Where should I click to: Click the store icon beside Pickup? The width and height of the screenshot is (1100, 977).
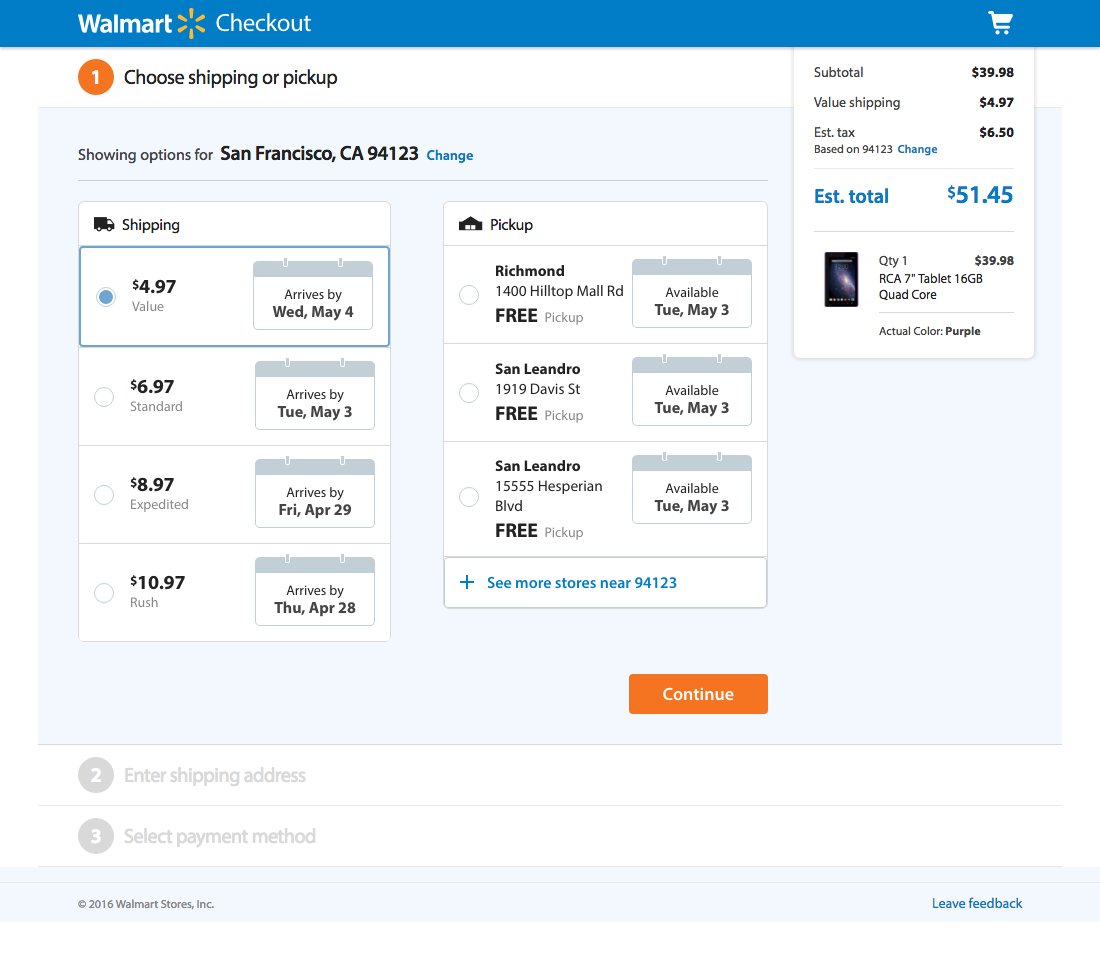(470, 224)
